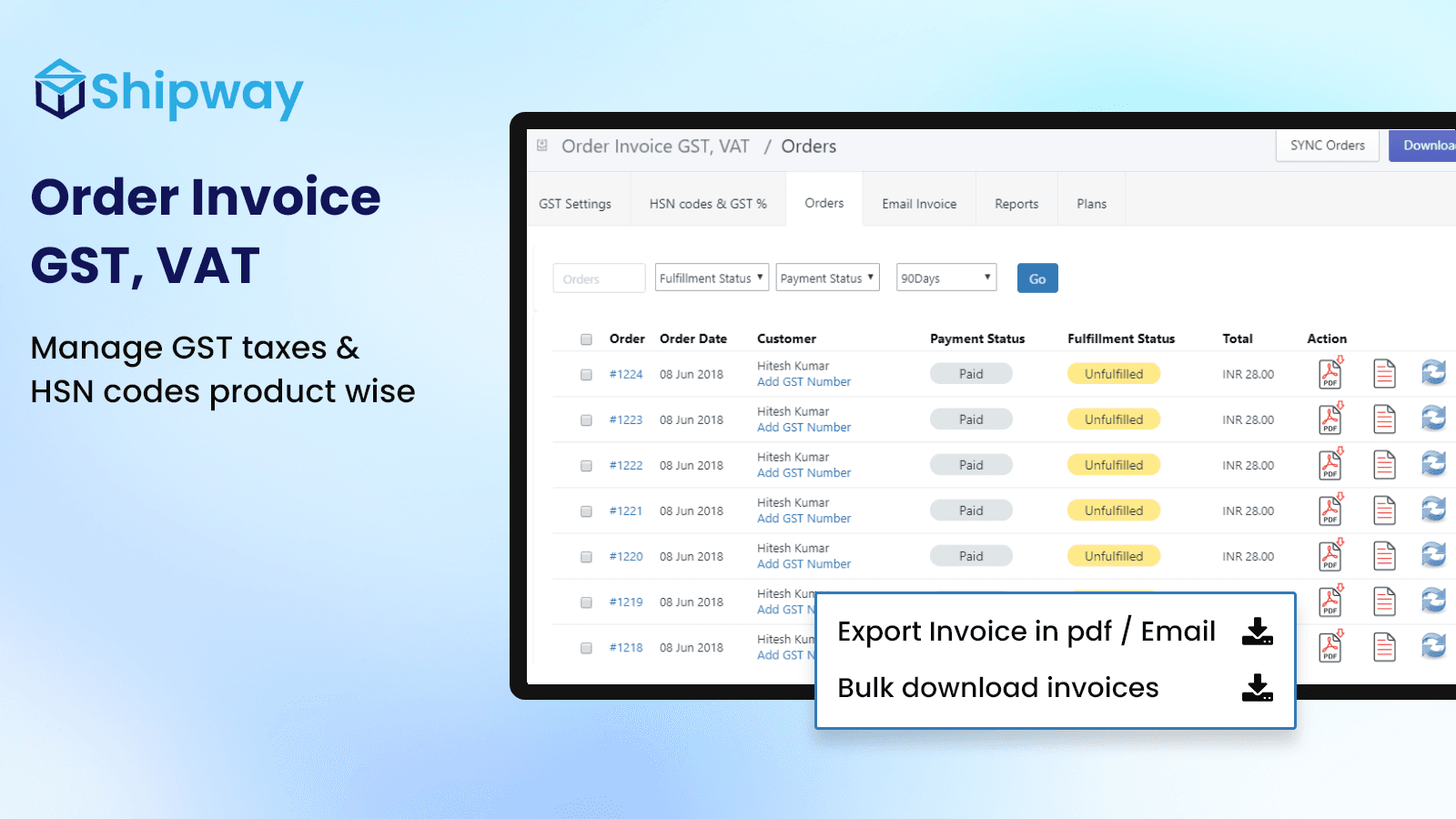
Task: Open the Email Invoice tab
Action: click(x=918, y=203)
